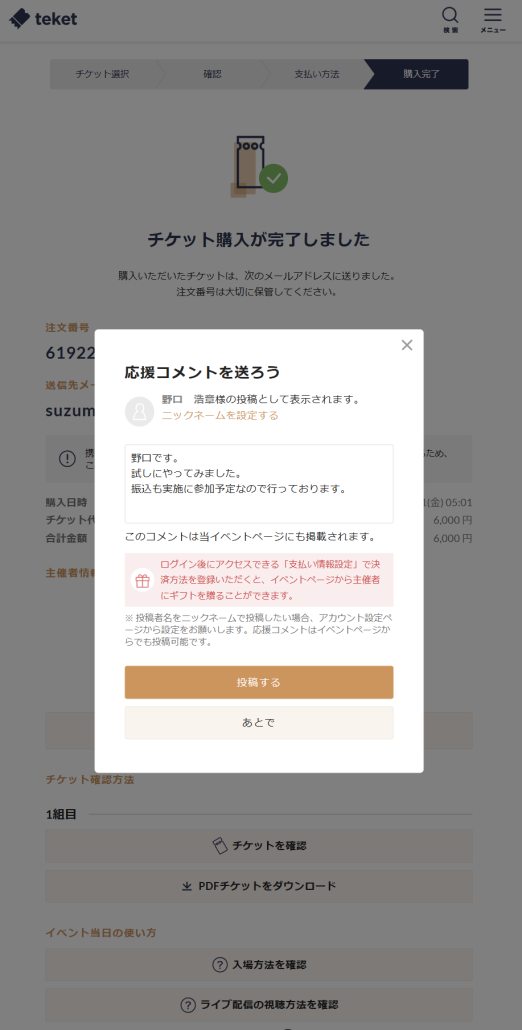Click the gift icon in pink notice

(142, 580)
